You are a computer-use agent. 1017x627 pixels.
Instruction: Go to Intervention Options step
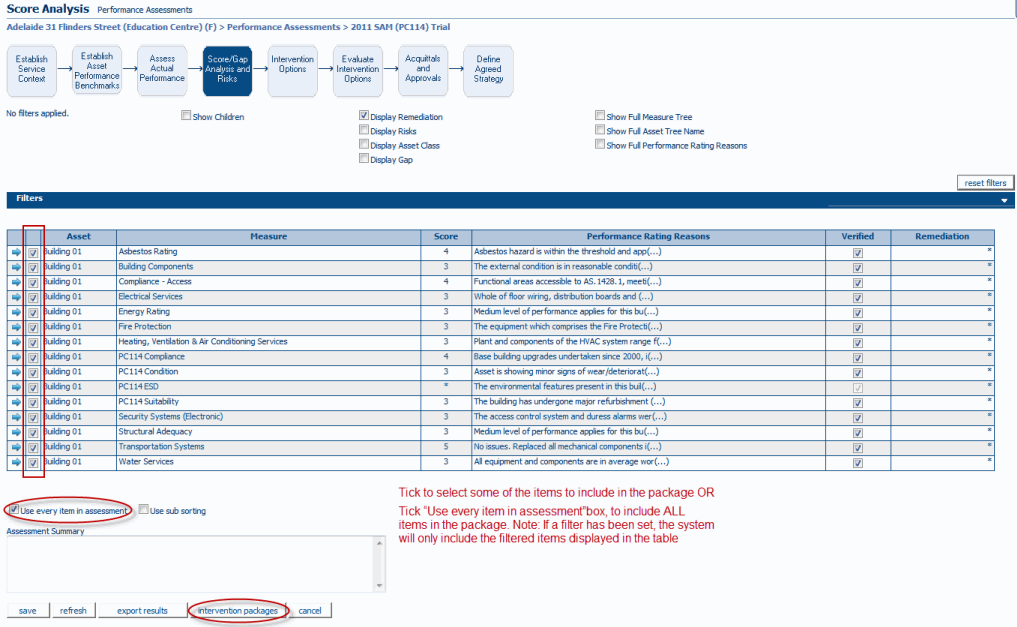click(293, 70)
